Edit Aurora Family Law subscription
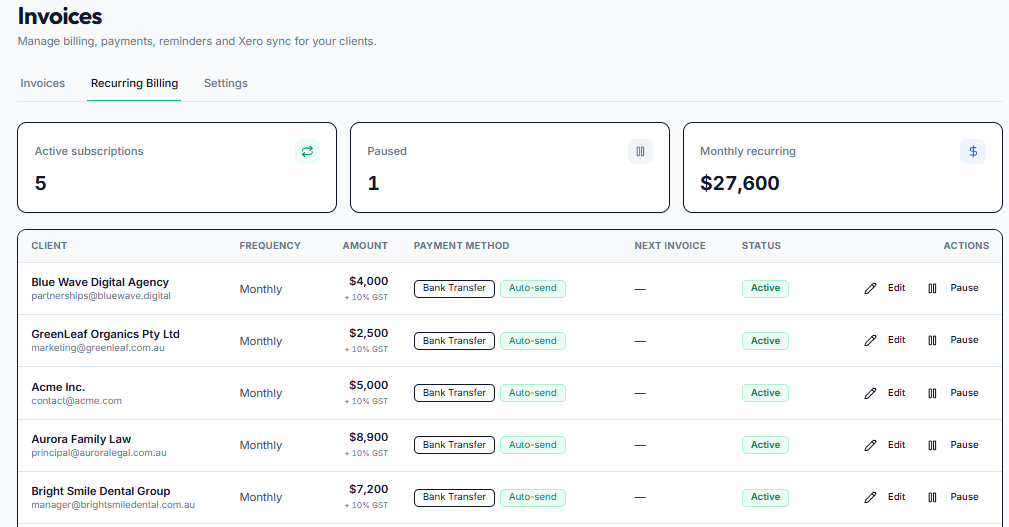The height and width of the screenshot is (527, 1009). pyautogui.click(x=885, y=445)
